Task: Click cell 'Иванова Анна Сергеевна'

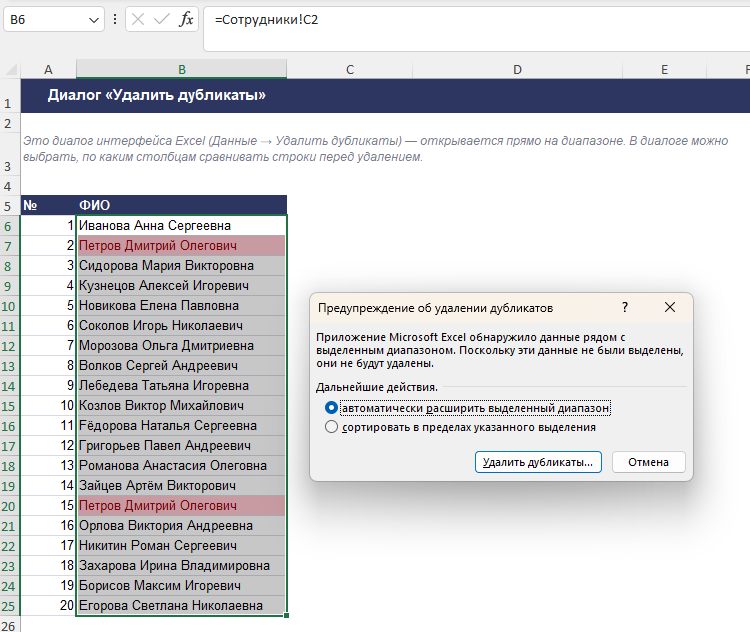Action: [x=182, y=225]
